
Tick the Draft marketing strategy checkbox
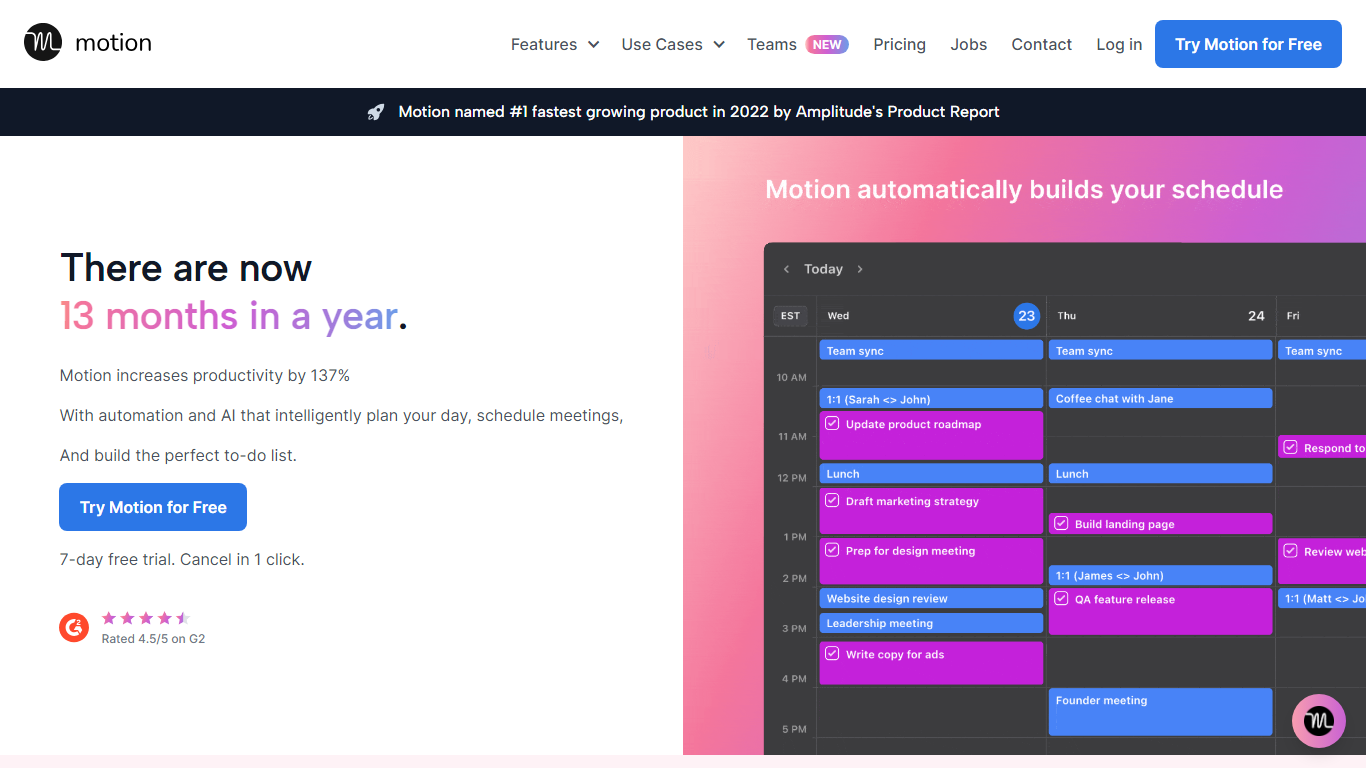pyautogui.click(x=832, y=501)
